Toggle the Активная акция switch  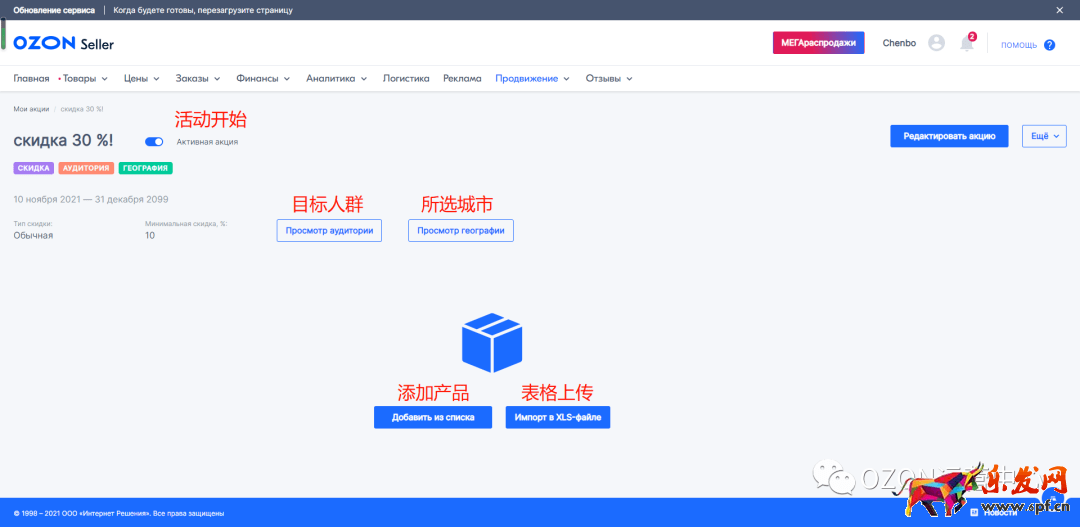[154, 142]
